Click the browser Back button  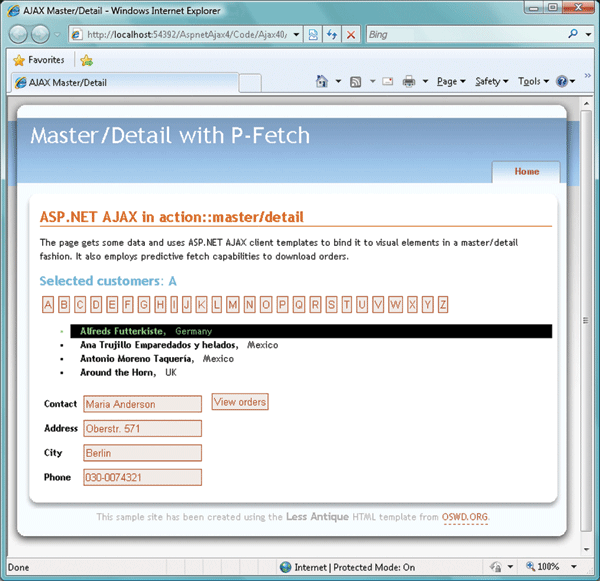[x=18, y=34]
